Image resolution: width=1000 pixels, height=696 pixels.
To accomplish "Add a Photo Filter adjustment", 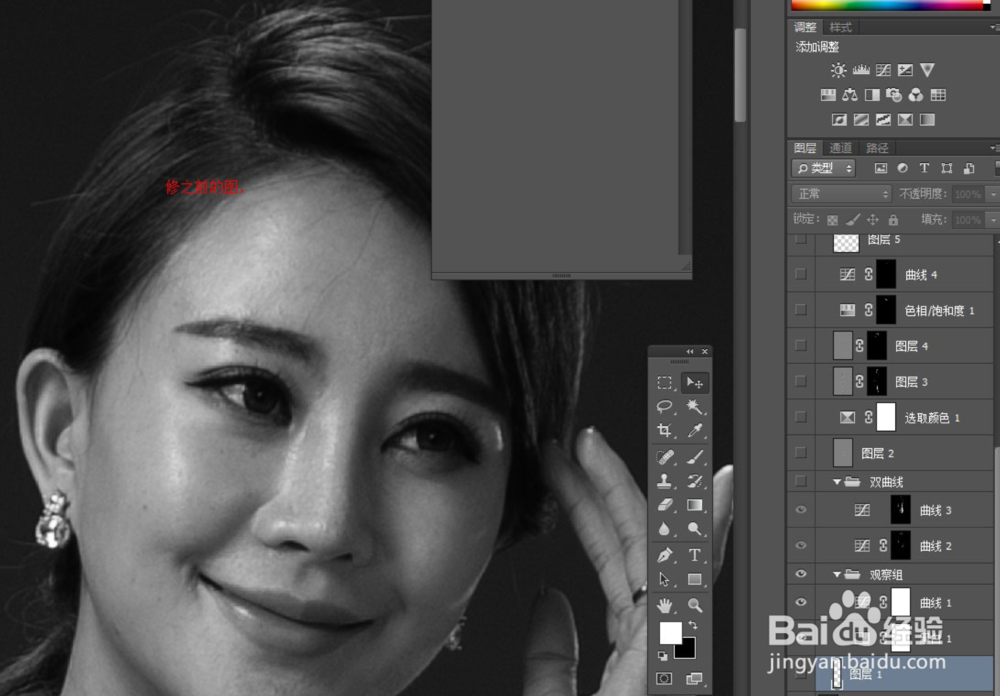I will coord(894,95).
